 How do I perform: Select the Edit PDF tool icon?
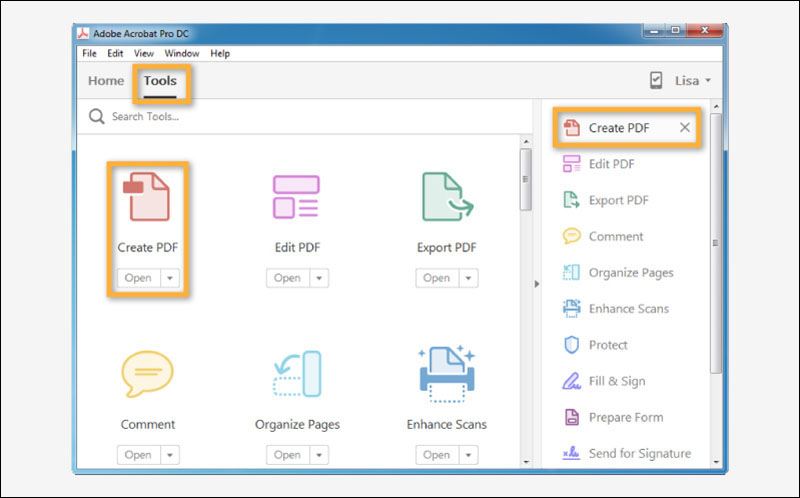[296, 196]
